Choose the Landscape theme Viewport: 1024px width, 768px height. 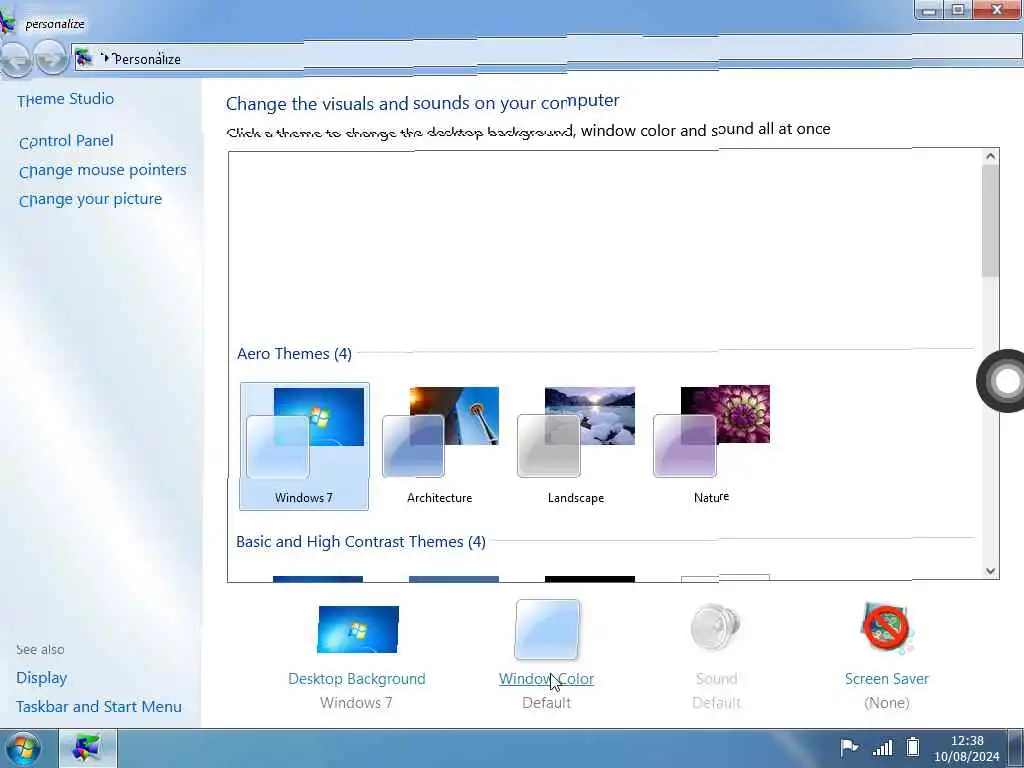pos(576,446)
